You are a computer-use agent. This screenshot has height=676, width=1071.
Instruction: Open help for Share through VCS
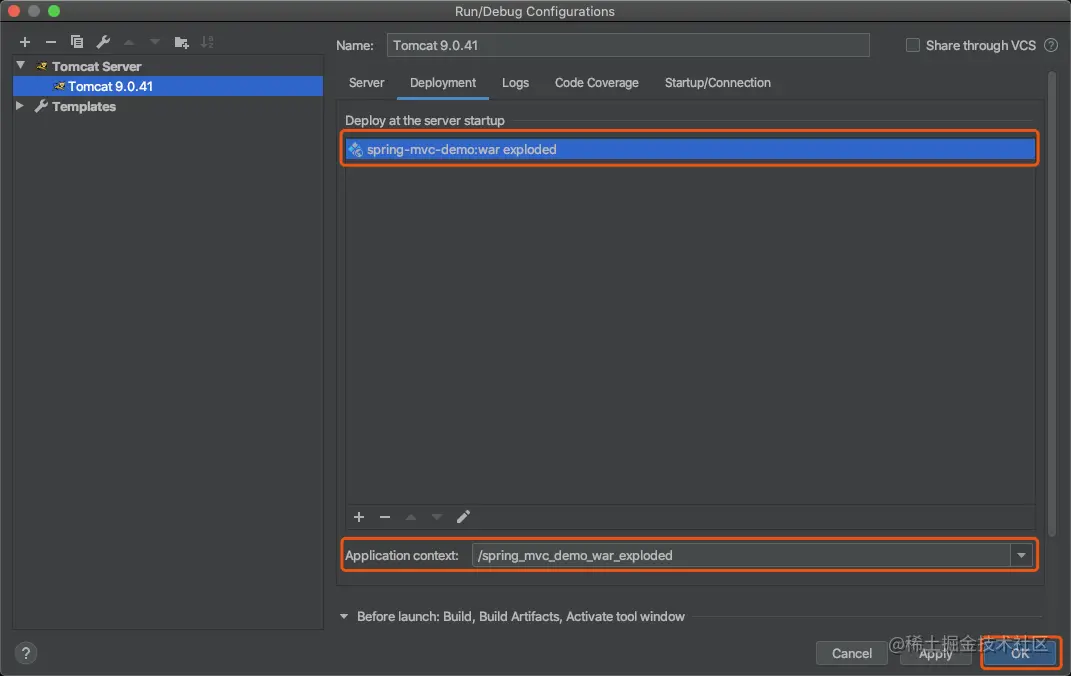pyautogui.click(x=1051, y=45)
